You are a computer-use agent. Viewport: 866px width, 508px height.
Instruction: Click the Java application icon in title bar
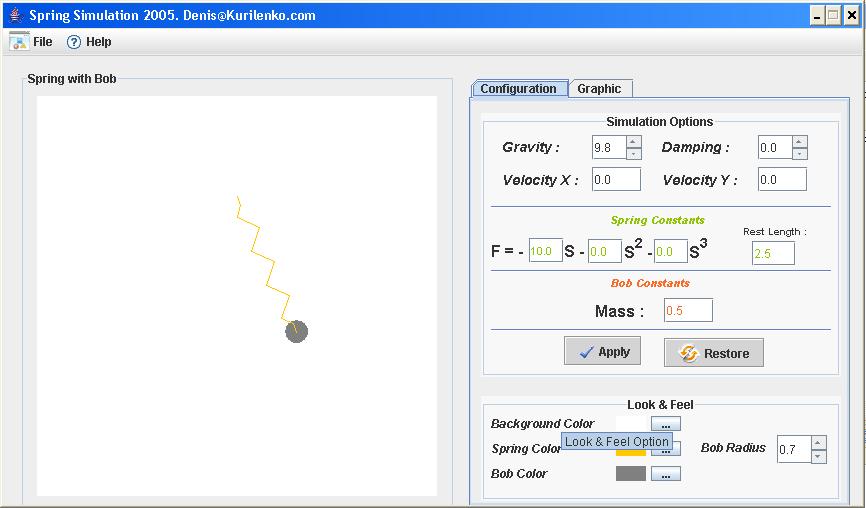tap(14, 15)
